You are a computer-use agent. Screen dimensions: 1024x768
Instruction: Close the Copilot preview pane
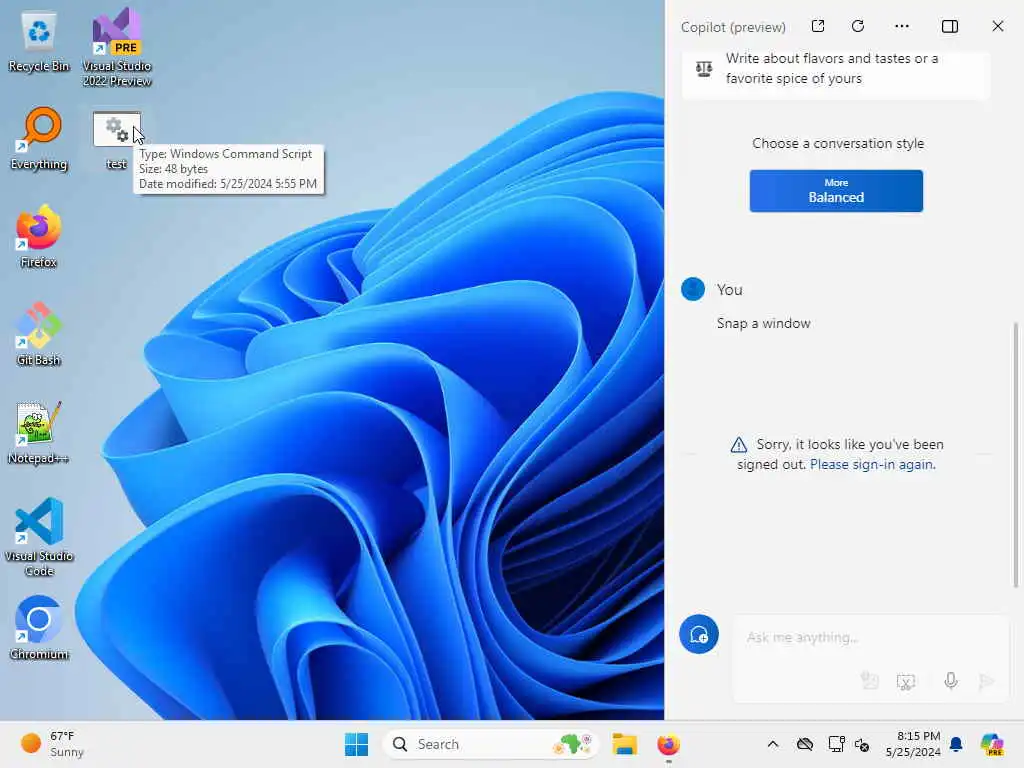pyautogui.click(x=998, y=26)
